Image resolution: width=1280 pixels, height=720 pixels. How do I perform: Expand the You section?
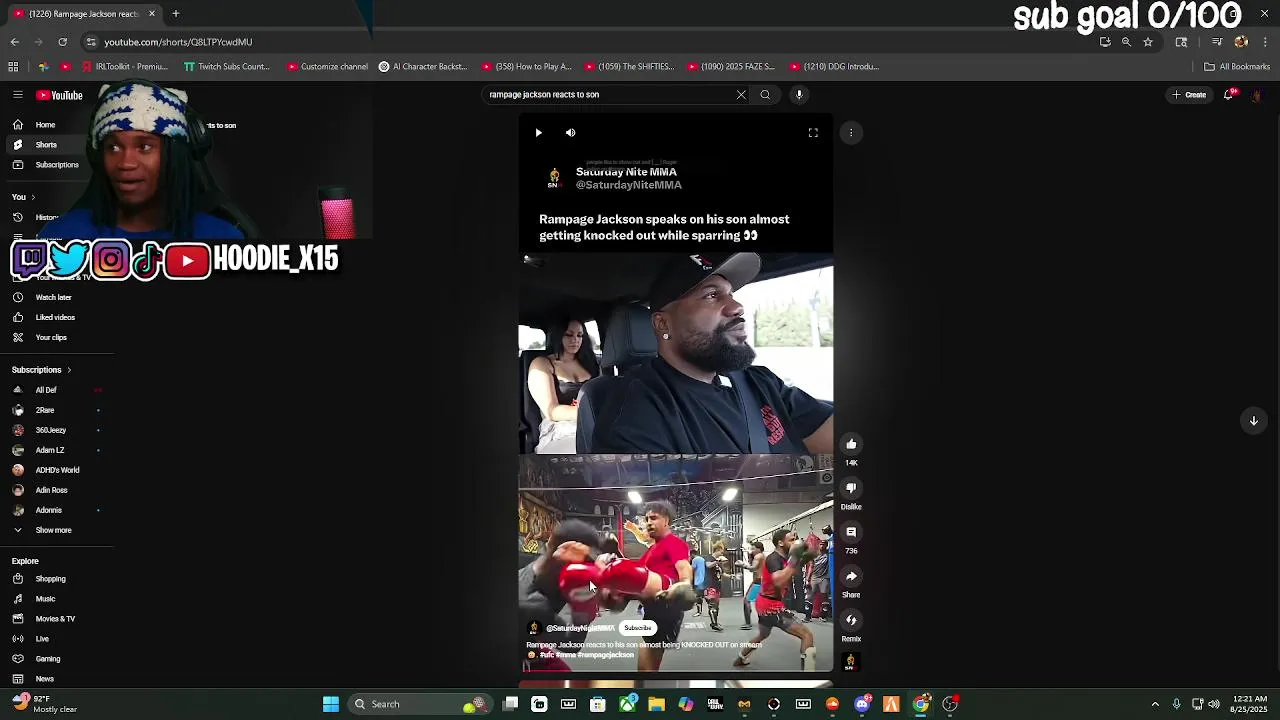click(23, 197)
